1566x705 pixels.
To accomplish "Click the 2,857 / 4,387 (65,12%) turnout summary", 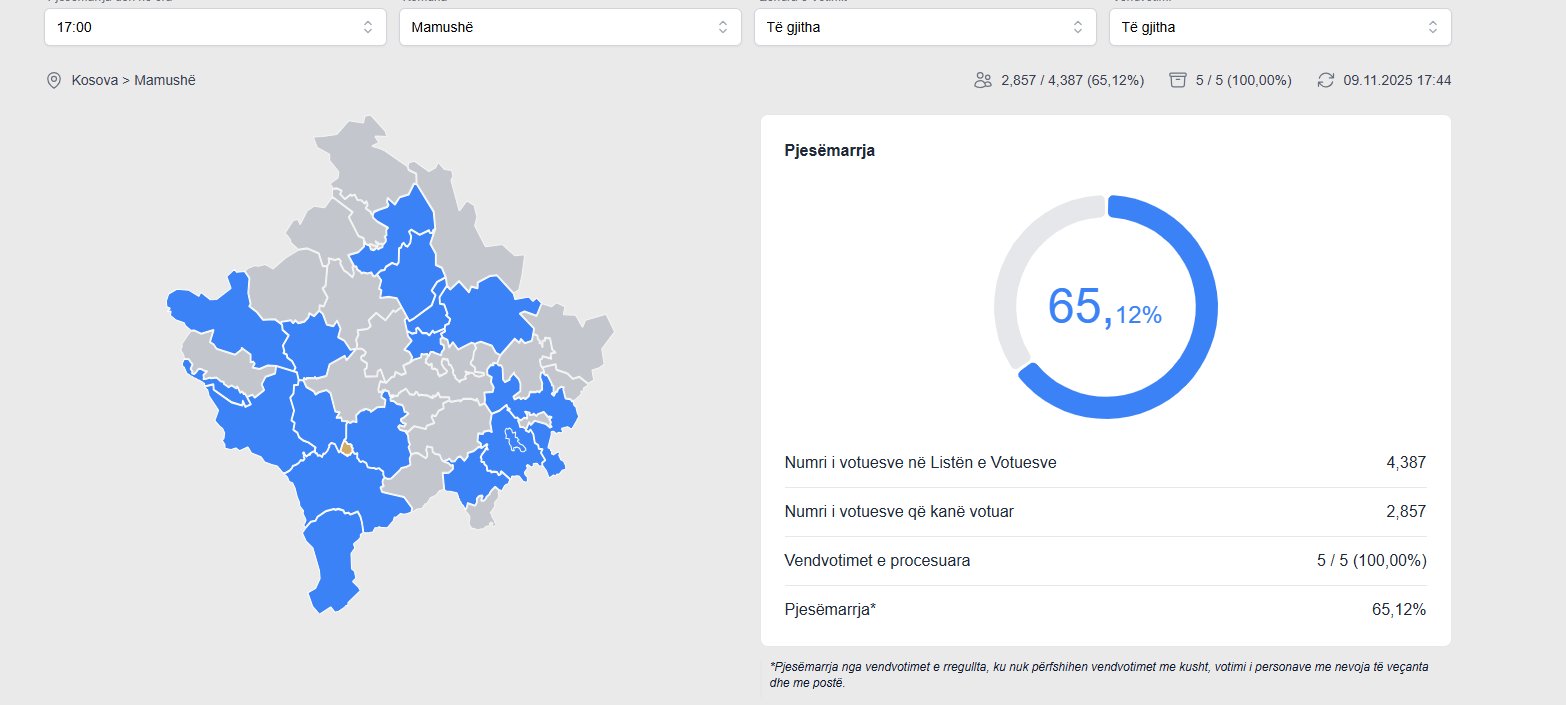I will point(1072,80).
